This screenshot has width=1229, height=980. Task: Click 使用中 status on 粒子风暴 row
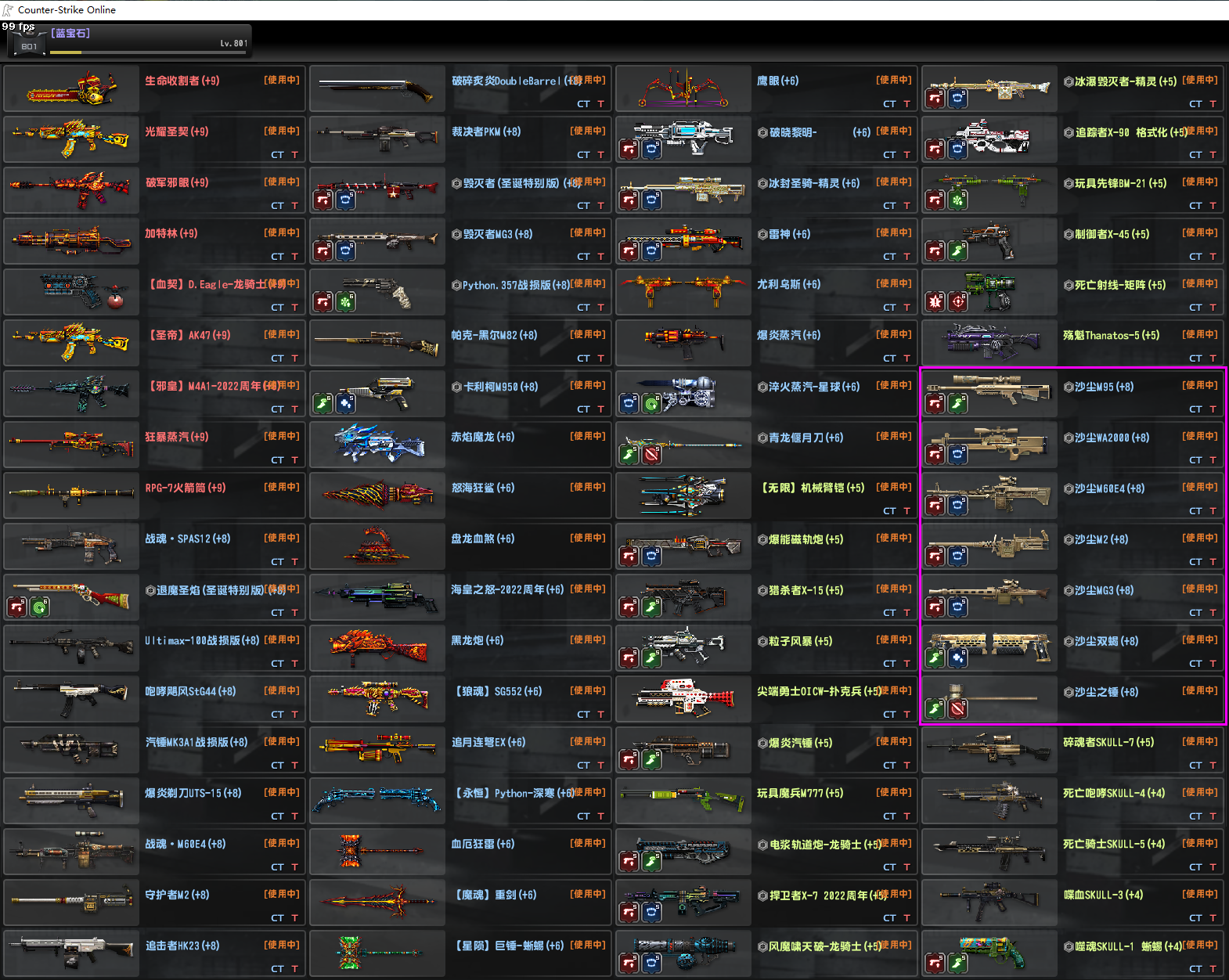click(894, 640)
